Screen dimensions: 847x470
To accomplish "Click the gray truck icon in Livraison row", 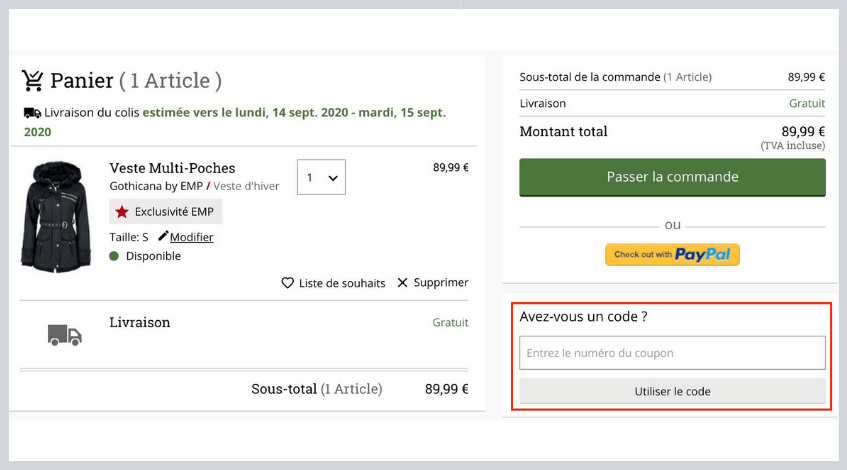I will tap(64, 335).
